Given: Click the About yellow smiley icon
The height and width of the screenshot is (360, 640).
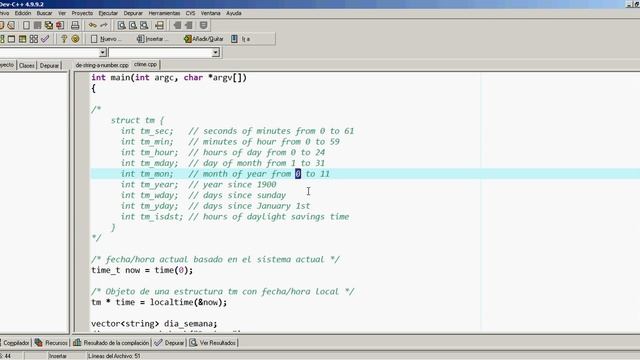Looking at the screenshot, I should pos(75,39).
